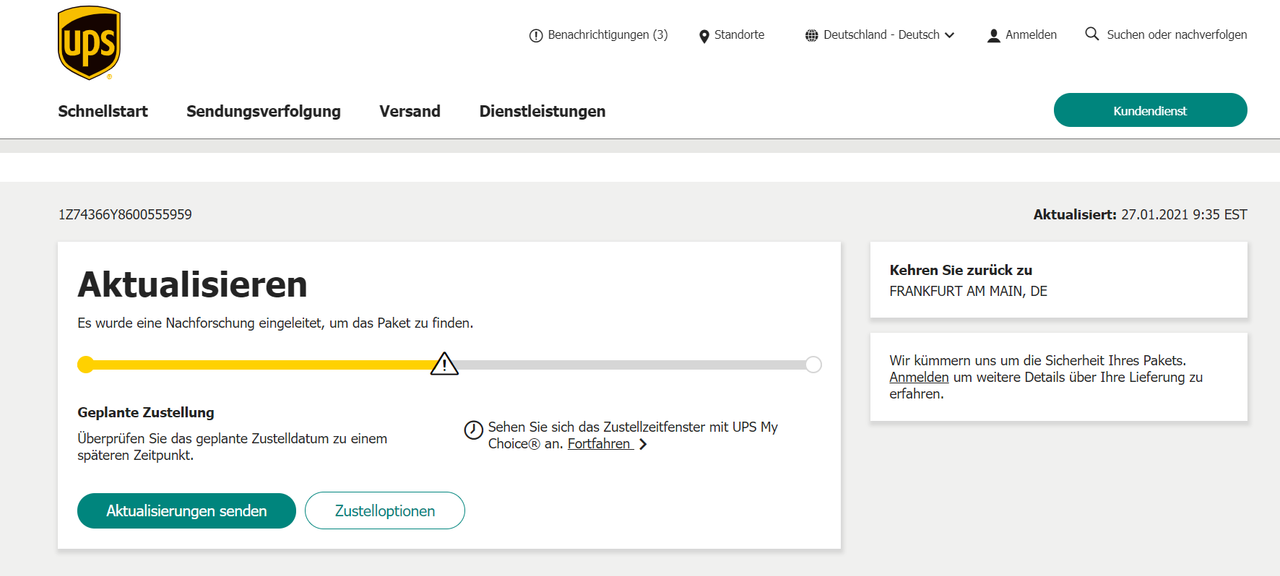Click the yellow filled progress bar segment
The image size is (1280, 576).
pos(262,364)
